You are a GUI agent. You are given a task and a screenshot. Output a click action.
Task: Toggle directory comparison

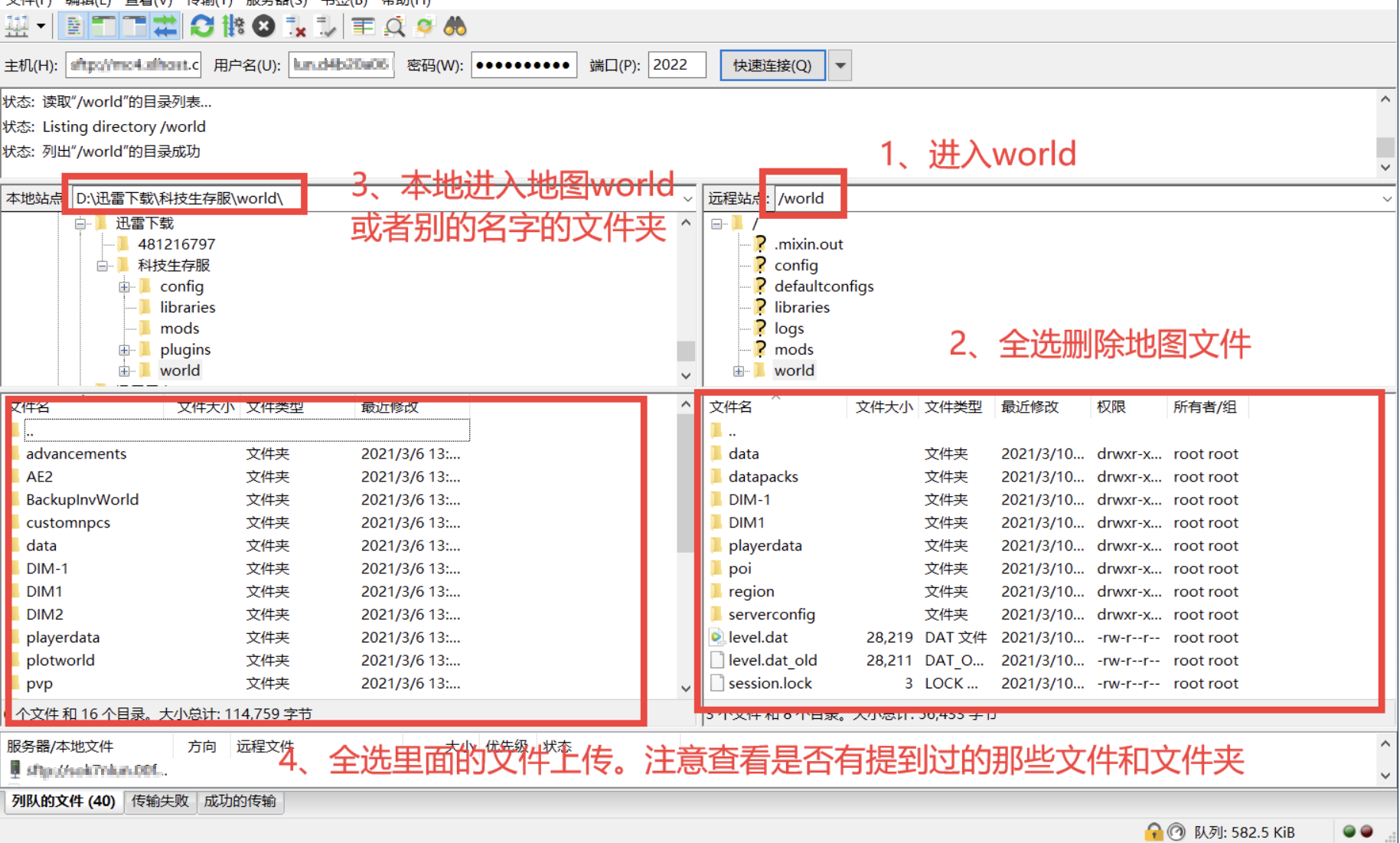(394, 27)
